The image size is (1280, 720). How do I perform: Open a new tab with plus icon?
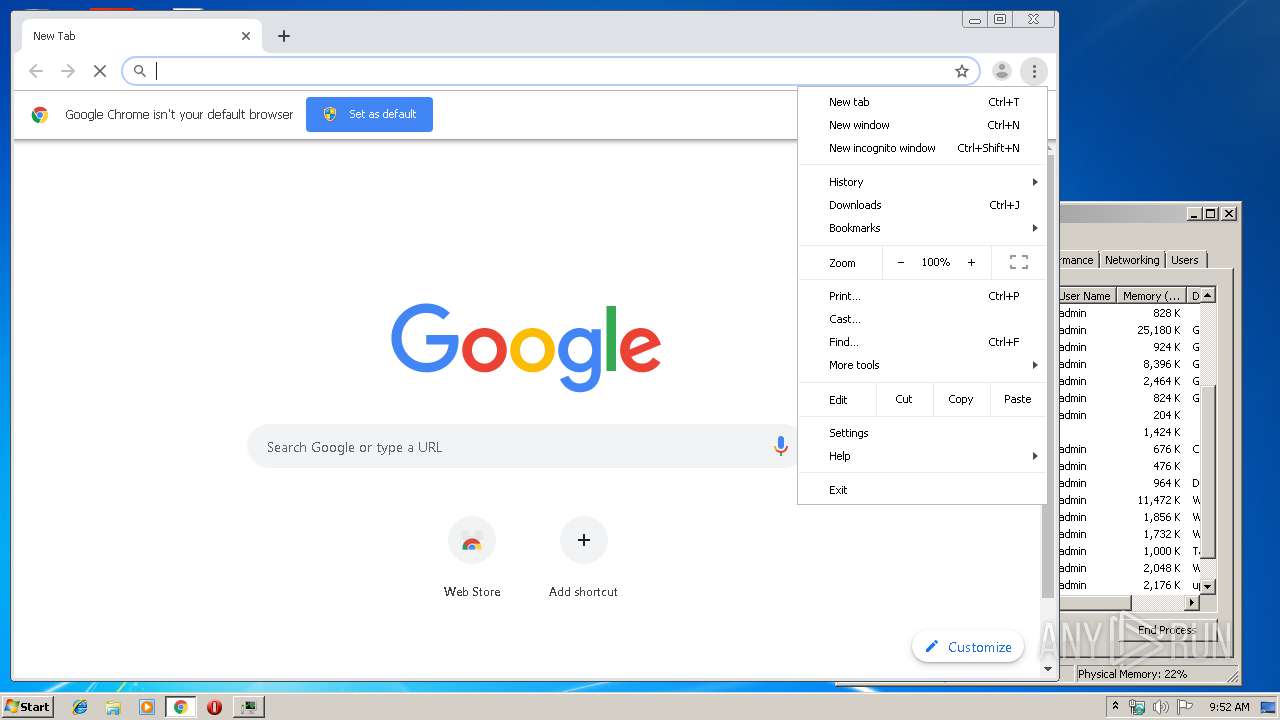(284, 36)
